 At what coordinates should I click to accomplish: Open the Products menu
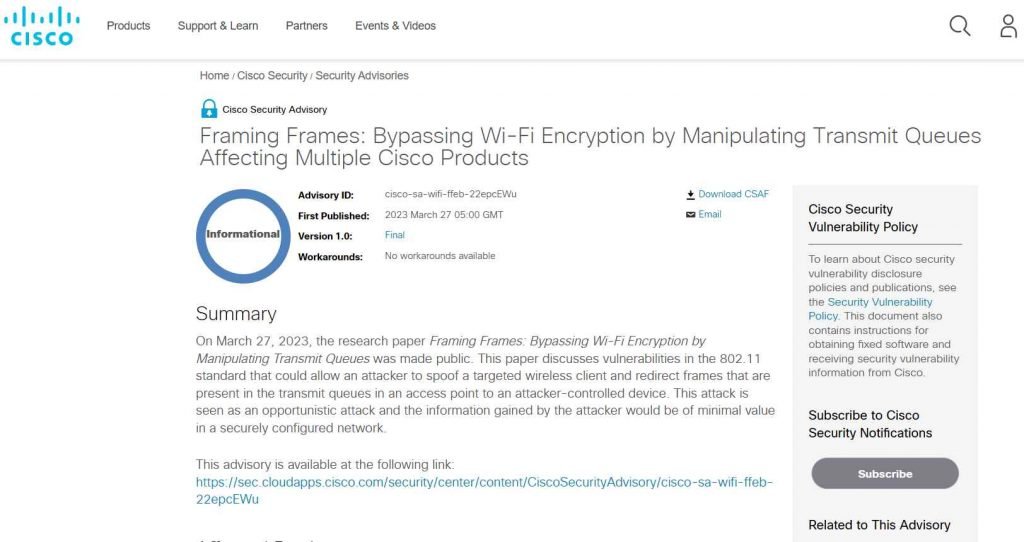click(x=129, y=25)
